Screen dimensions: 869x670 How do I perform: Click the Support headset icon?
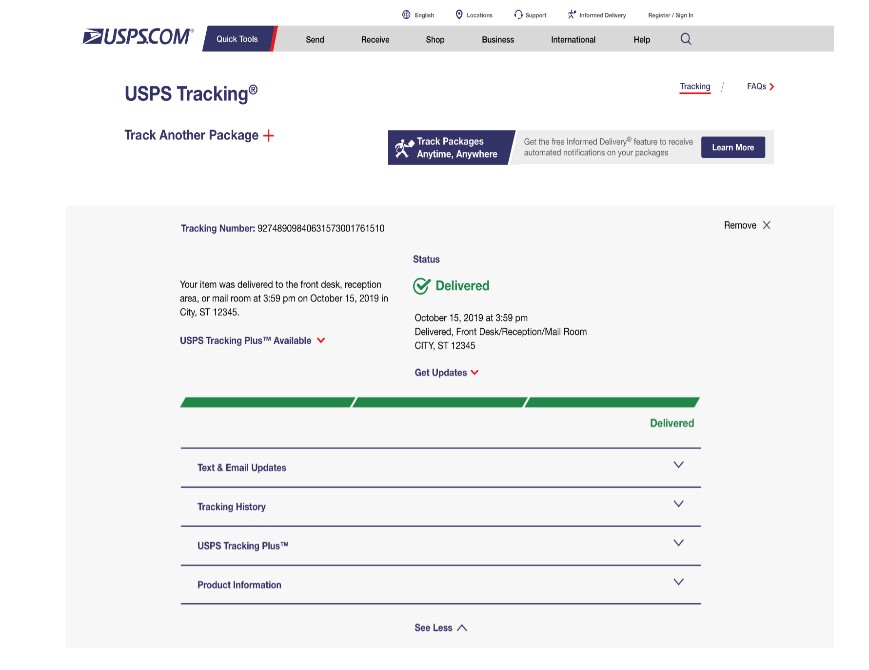518,14
